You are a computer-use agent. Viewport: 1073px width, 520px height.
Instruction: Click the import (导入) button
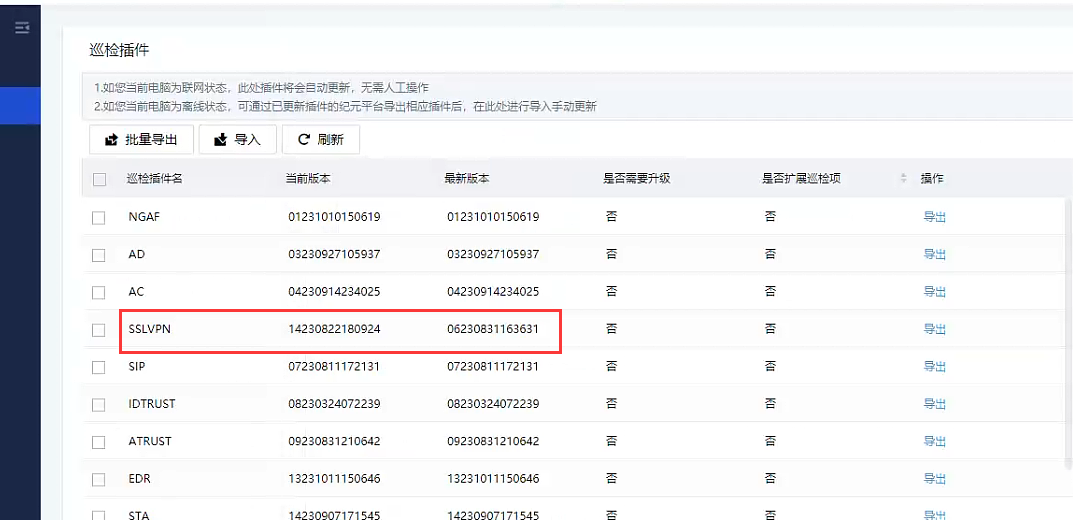[x=237, y=140]
